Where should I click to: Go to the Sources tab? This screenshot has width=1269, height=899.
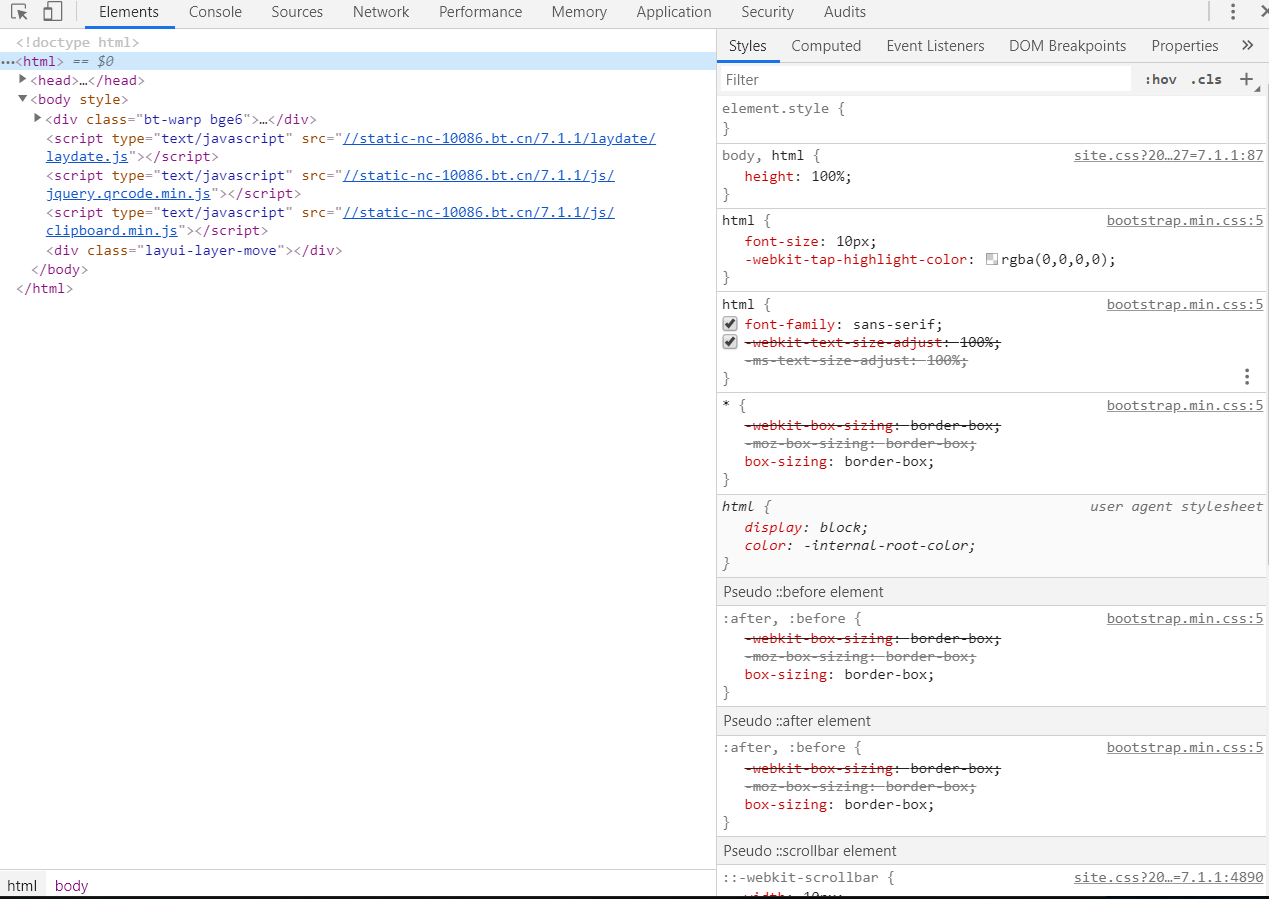click(297, 12)
